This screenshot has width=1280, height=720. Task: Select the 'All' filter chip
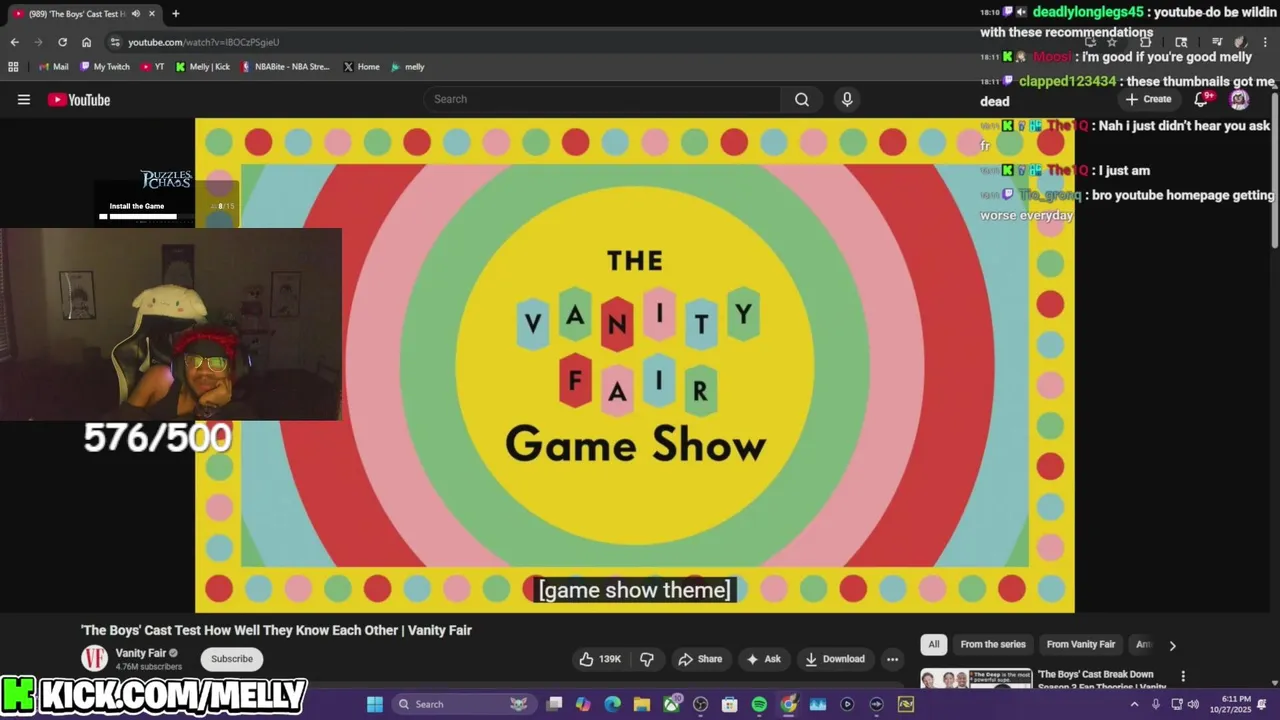point(934,645)
